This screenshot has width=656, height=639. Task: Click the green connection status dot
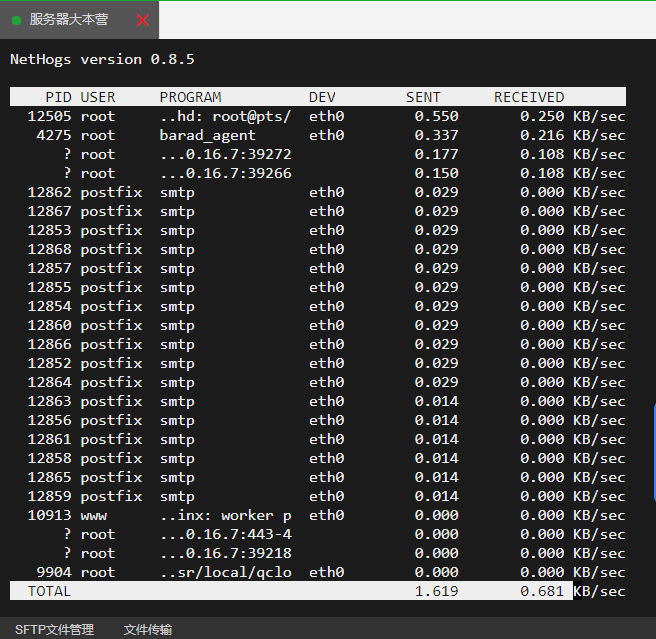(x=16, y=20)
